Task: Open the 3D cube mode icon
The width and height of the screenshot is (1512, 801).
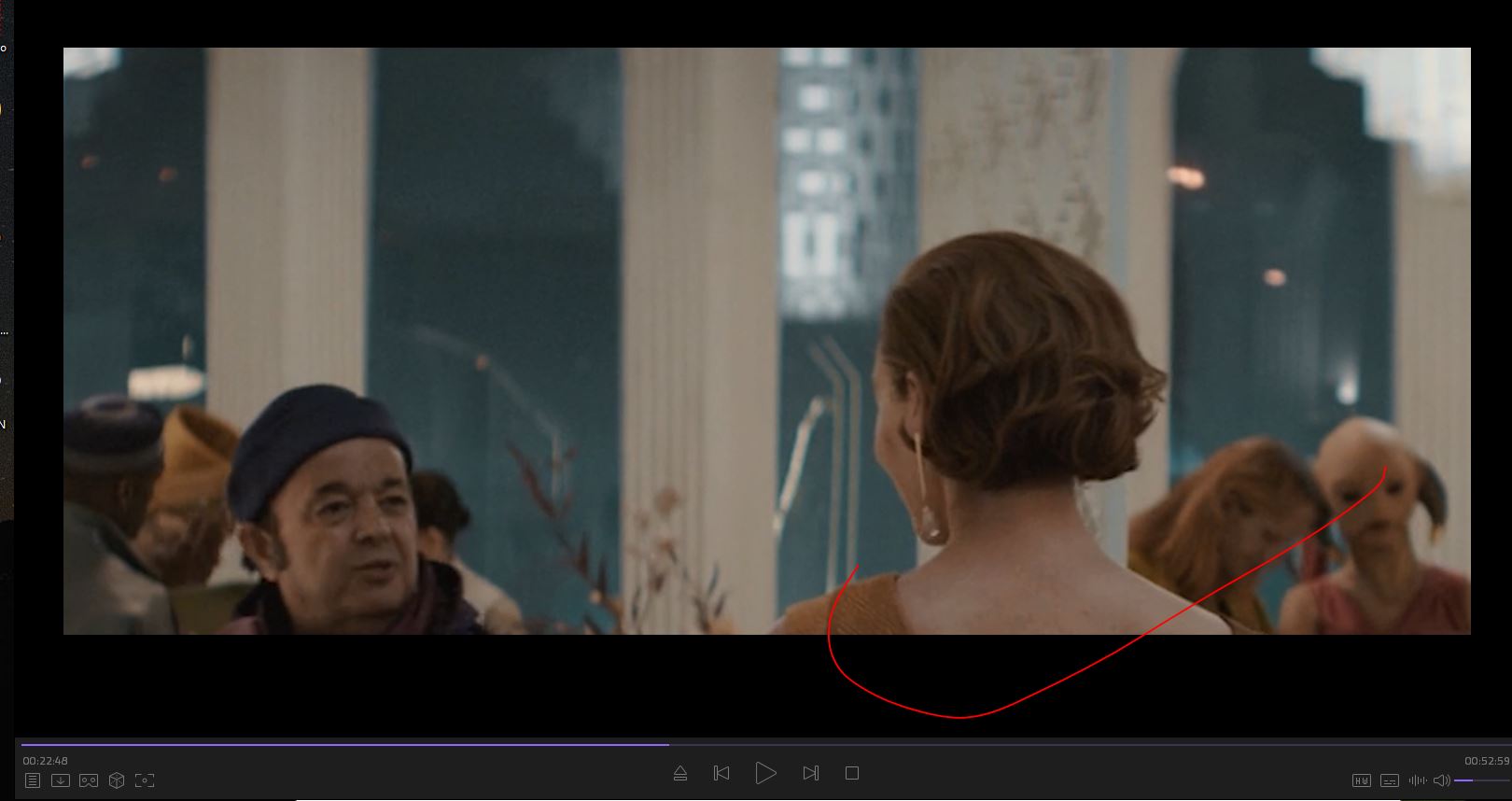Action: (x=117, y=780)
